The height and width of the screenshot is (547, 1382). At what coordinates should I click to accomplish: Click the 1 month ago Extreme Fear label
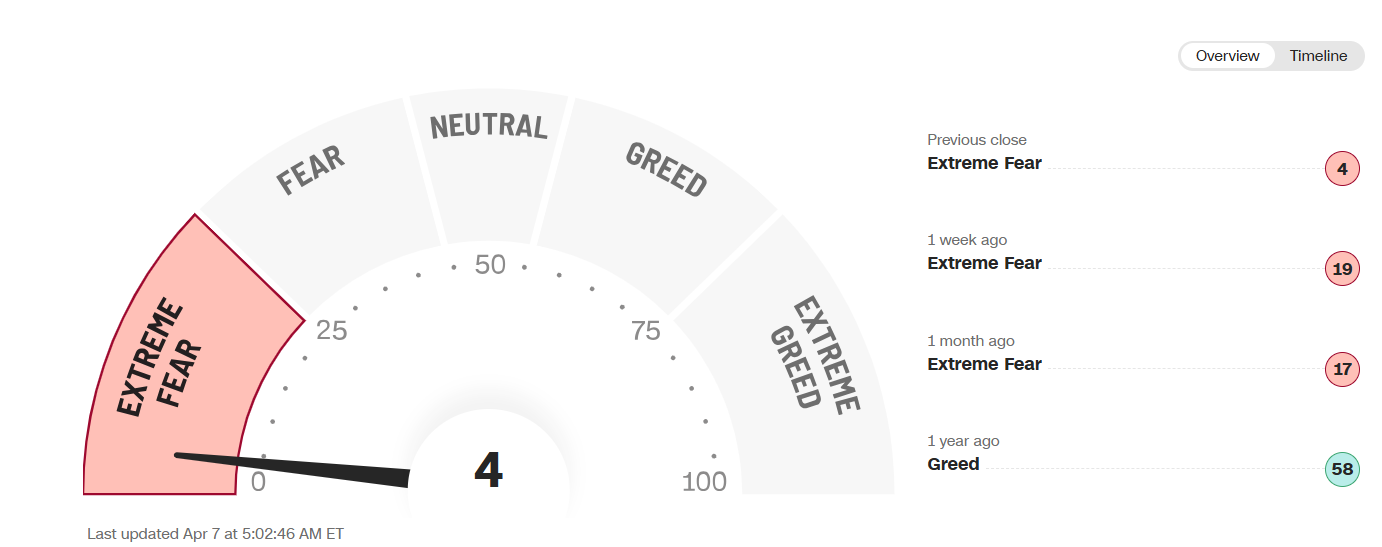pyautogui.click(x=984, y=364)
